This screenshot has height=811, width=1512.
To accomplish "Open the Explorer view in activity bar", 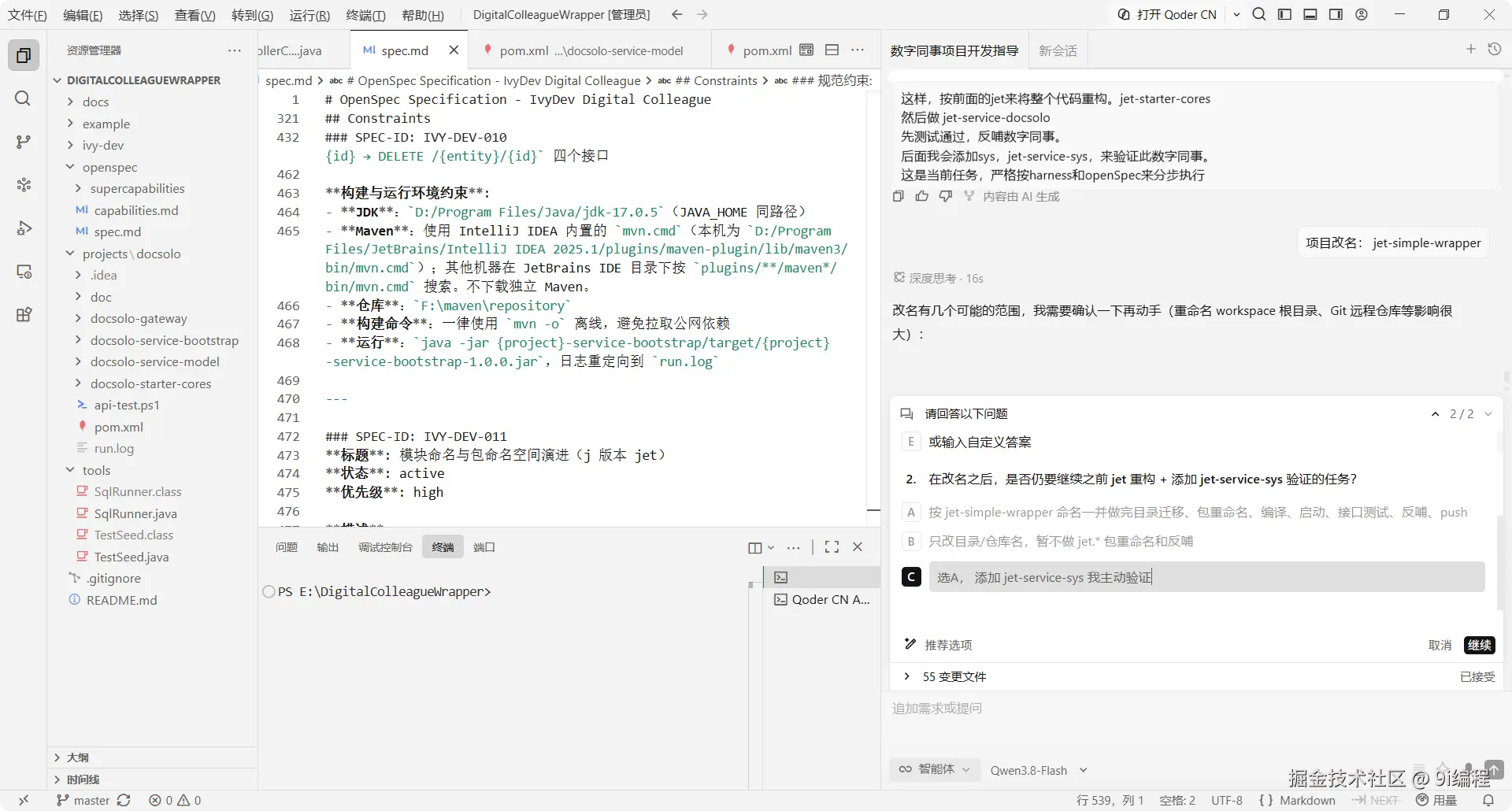I will (x=24, y=55).
